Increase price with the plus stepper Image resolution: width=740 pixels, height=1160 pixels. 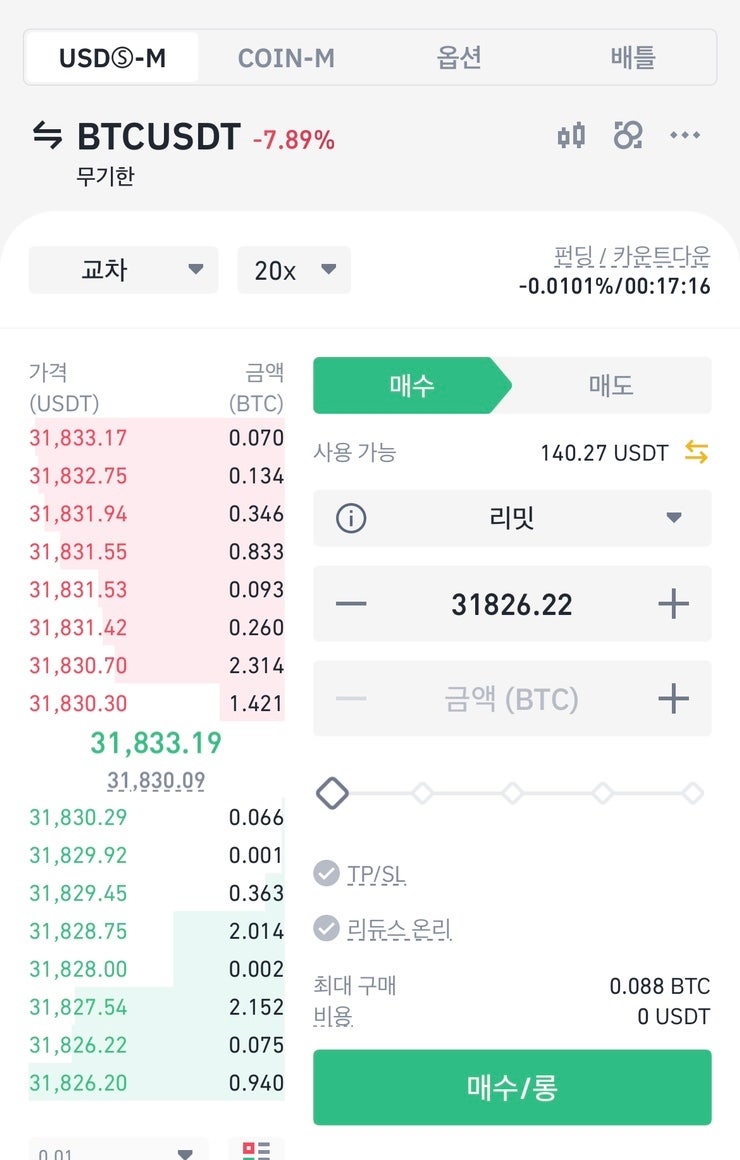click(x=673, y=604)
